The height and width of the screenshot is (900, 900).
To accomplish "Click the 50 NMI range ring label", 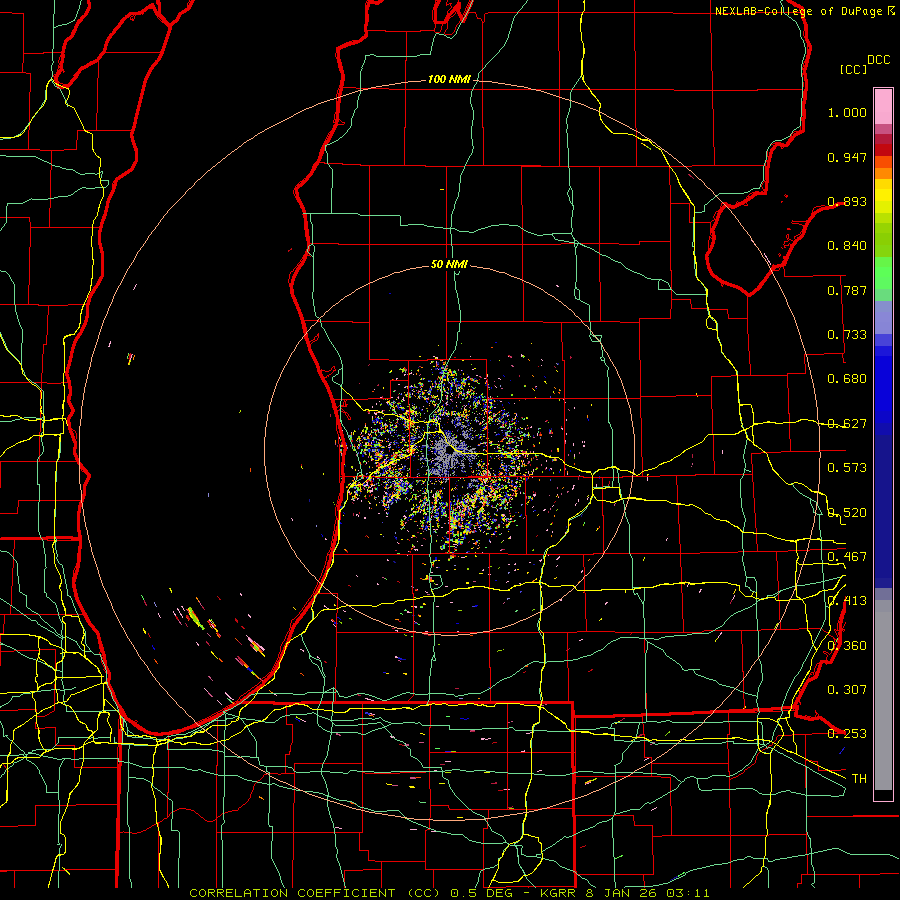I will (449, 264).
